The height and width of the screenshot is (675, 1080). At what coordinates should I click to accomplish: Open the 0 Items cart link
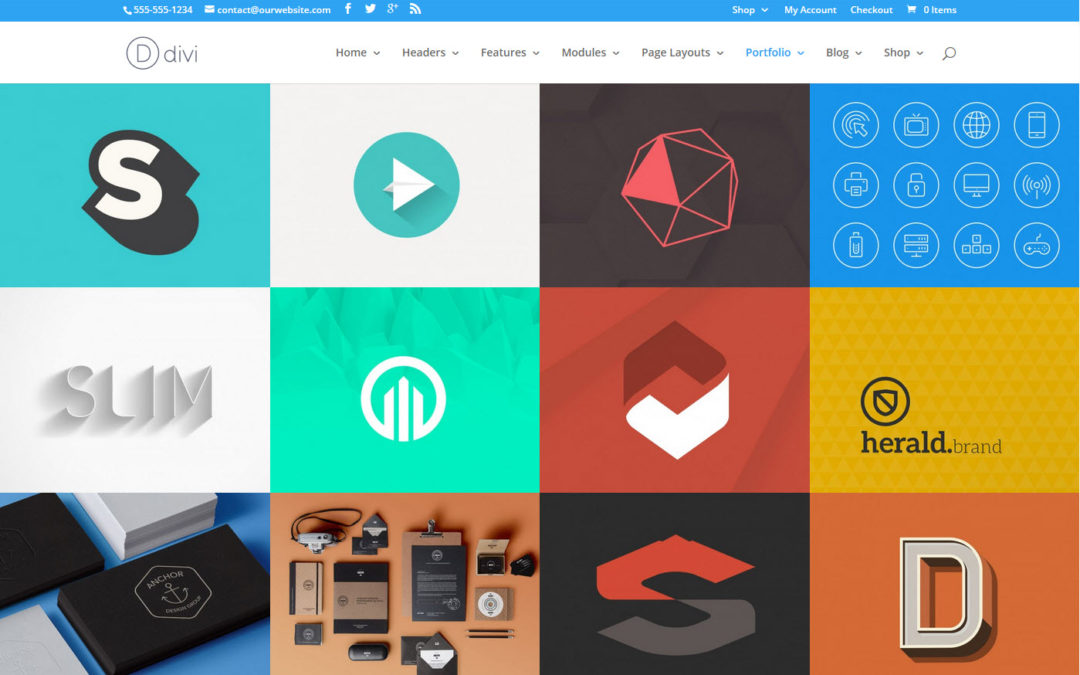point(939,10)
